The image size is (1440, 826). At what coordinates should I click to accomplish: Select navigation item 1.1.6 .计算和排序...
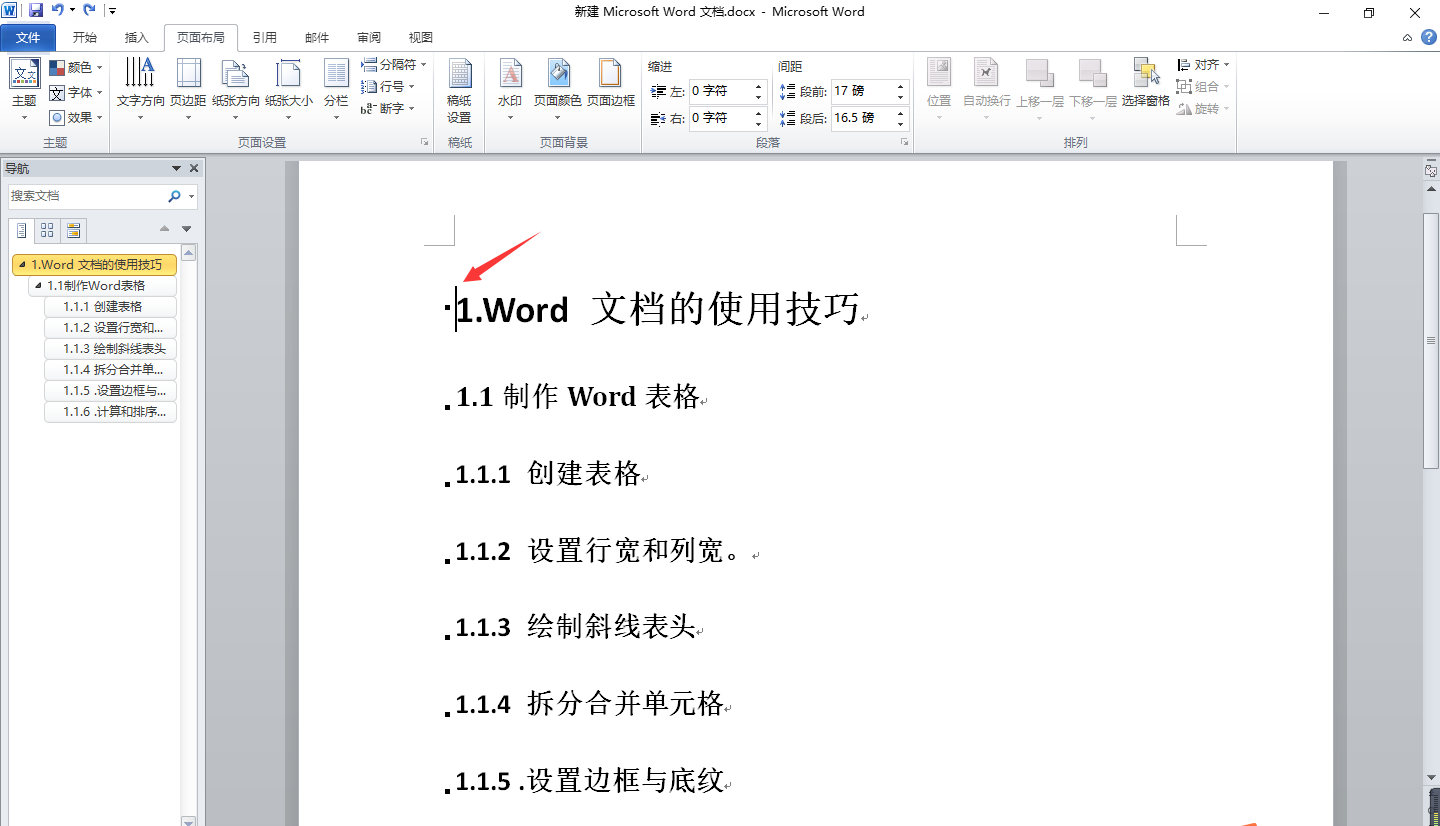[x=111, y=412]
